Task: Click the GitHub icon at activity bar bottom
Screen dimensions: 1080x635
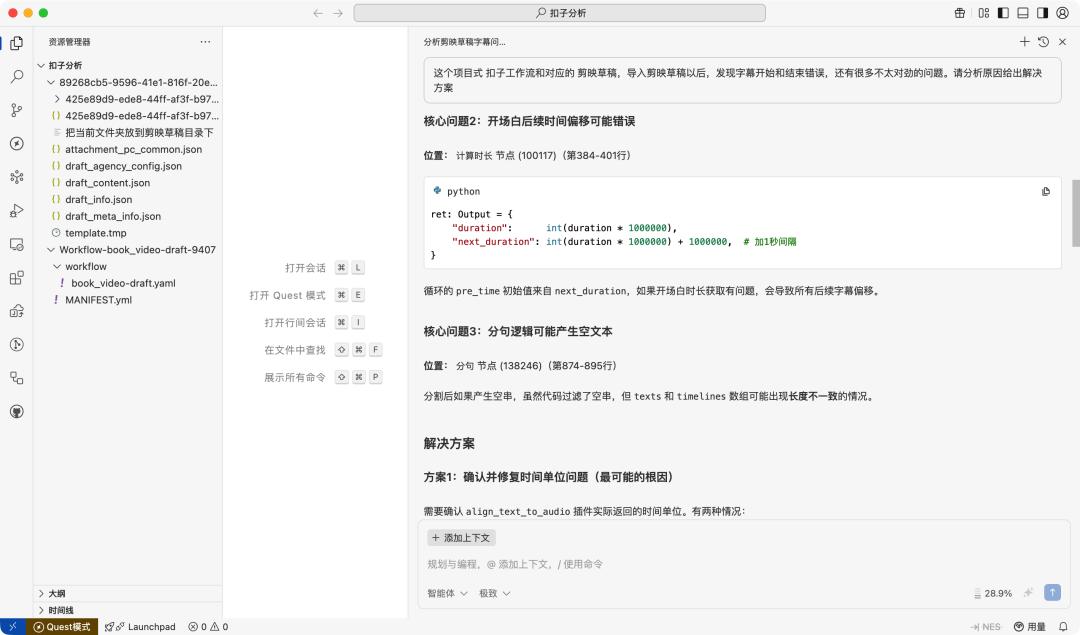Action: pyautogui.click(x=15, y=410)
